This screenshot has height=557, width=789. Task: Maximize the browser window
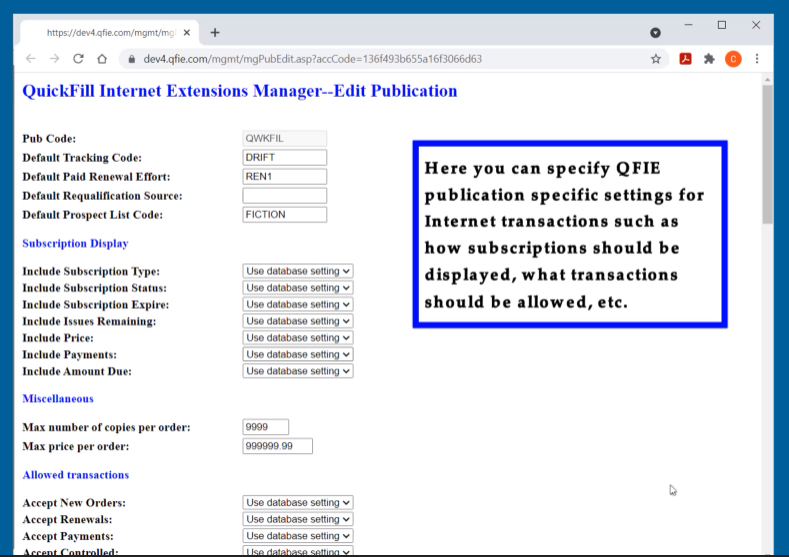(x=722, y=25)
